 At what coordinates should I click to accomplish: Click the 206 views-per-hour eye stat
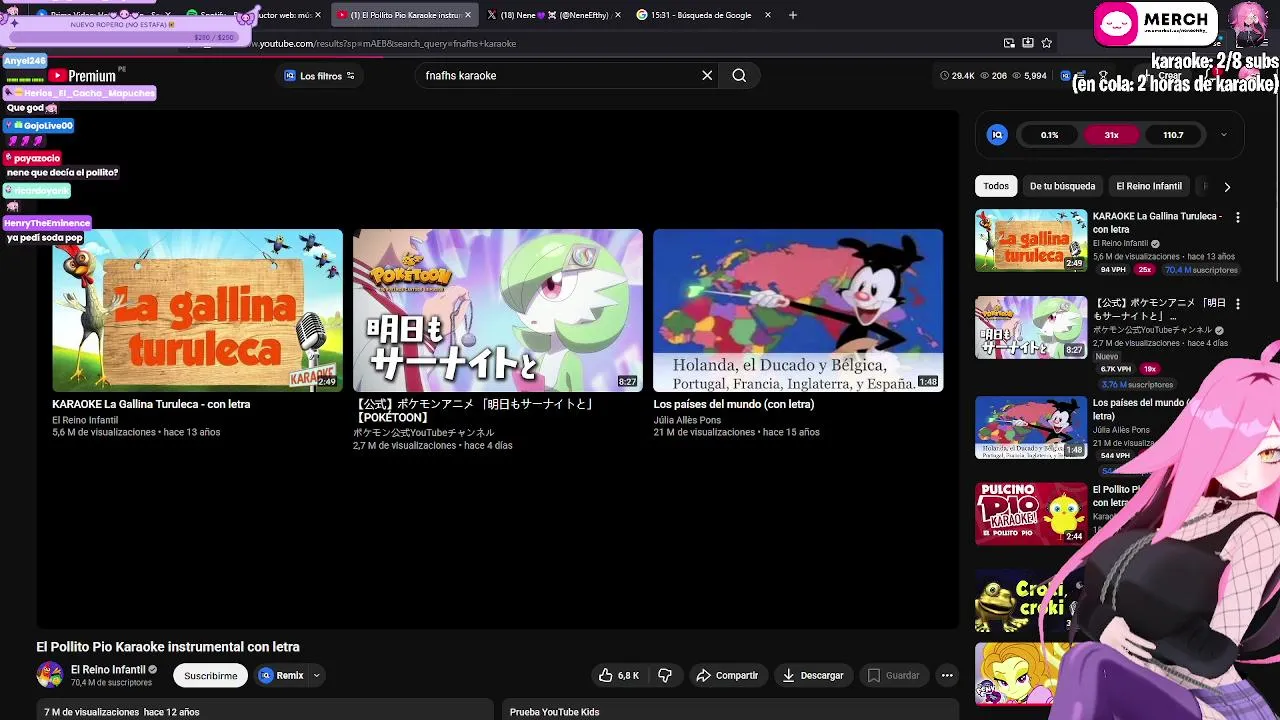click(x=993, y=76)
